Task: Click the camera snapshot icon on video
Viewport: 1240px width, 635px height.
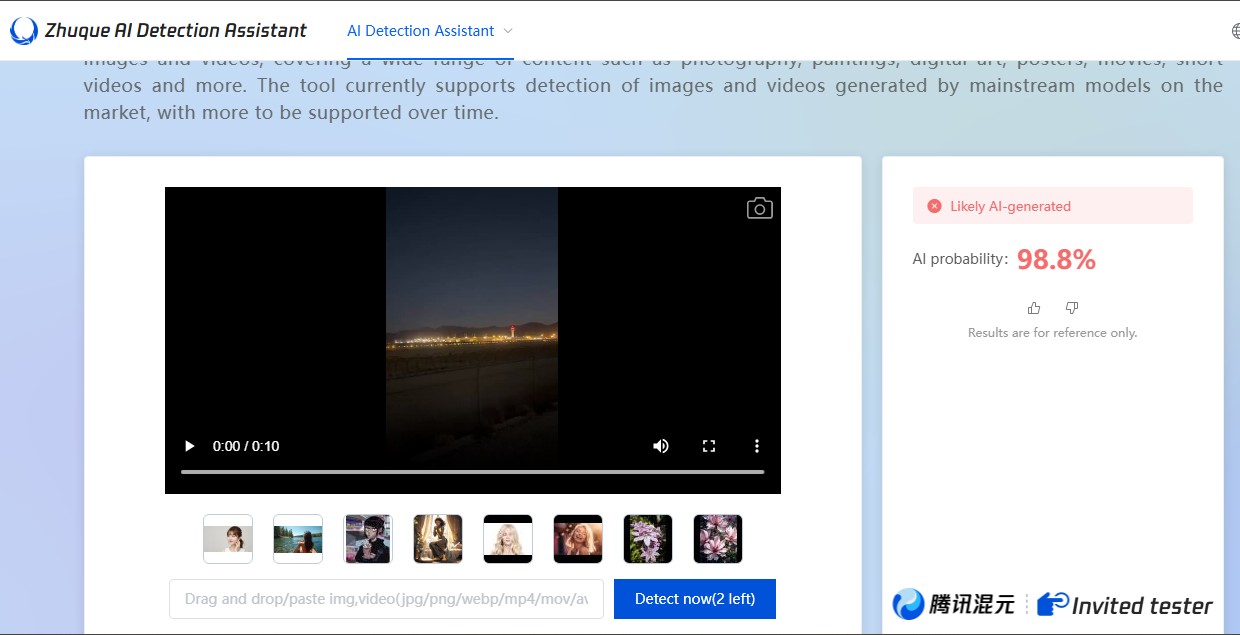Action: [759, 208]
